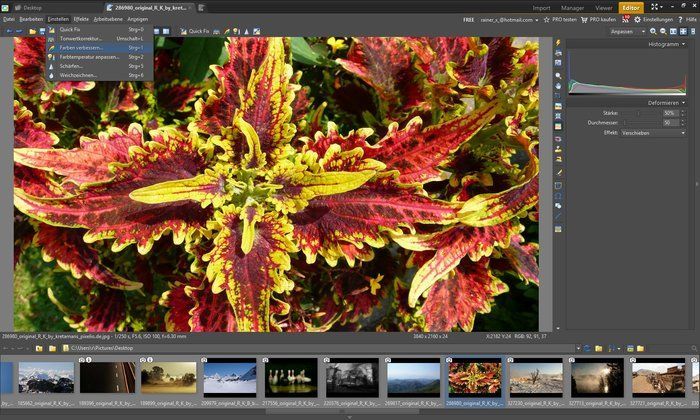700x420 pixels.
Task: Click the Stärke value field showing 50%
Action: (671, 113)
